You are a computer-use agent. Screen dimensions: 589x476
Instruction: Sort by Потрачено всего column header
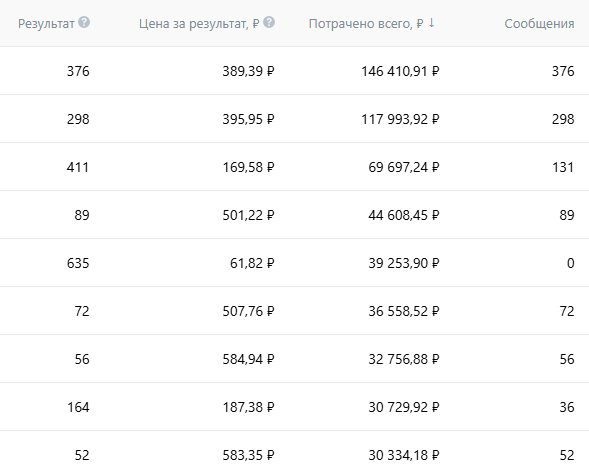(366, 24)
